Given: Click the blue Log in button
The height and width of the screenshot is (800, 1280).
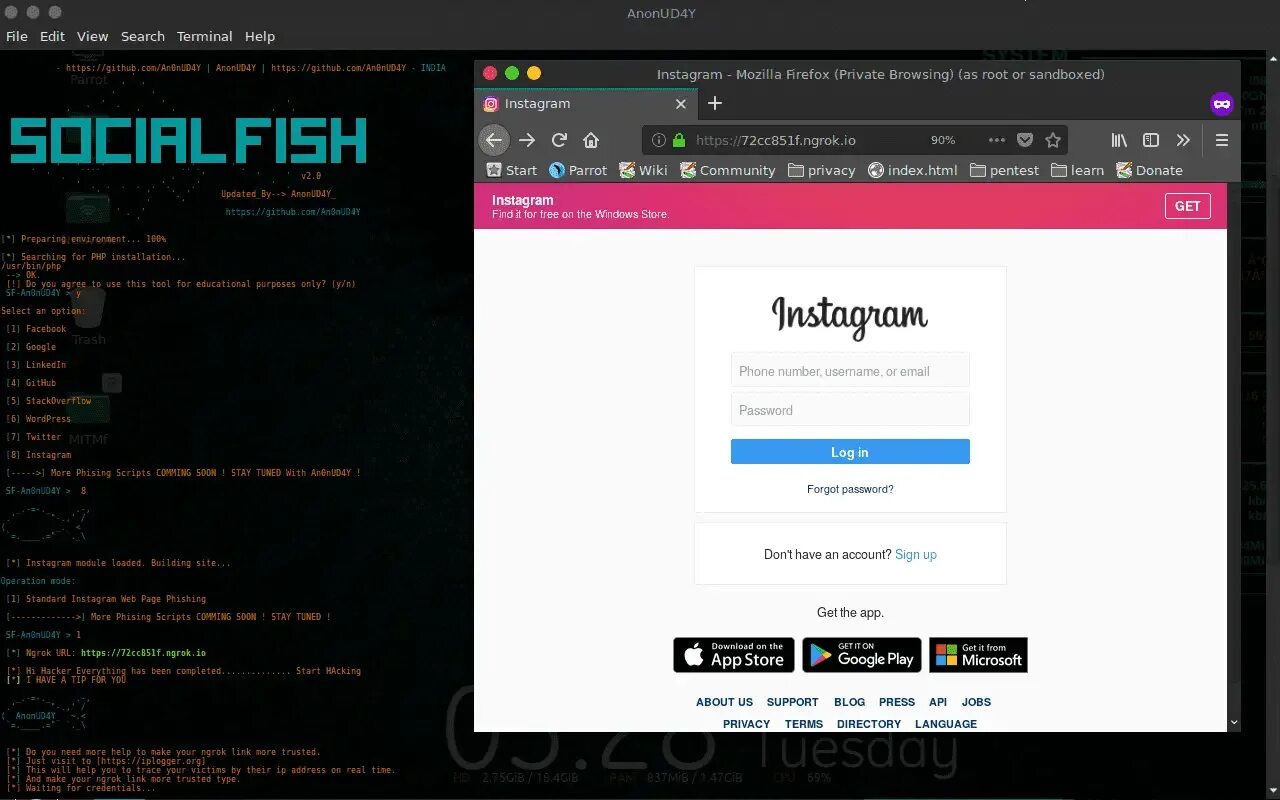Looking at the screenshot, I should pos(850,452).
